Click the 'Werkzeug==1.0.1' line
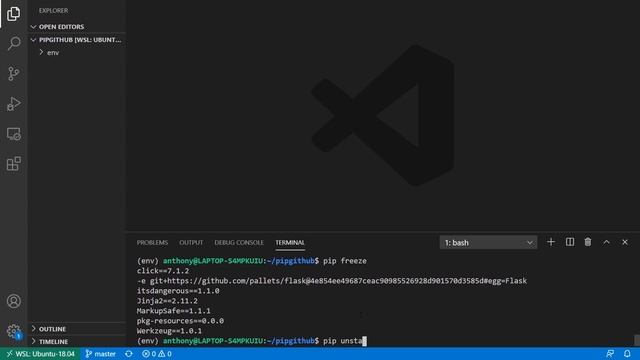Viewport: 640px width, 360px height. (169, 331)
